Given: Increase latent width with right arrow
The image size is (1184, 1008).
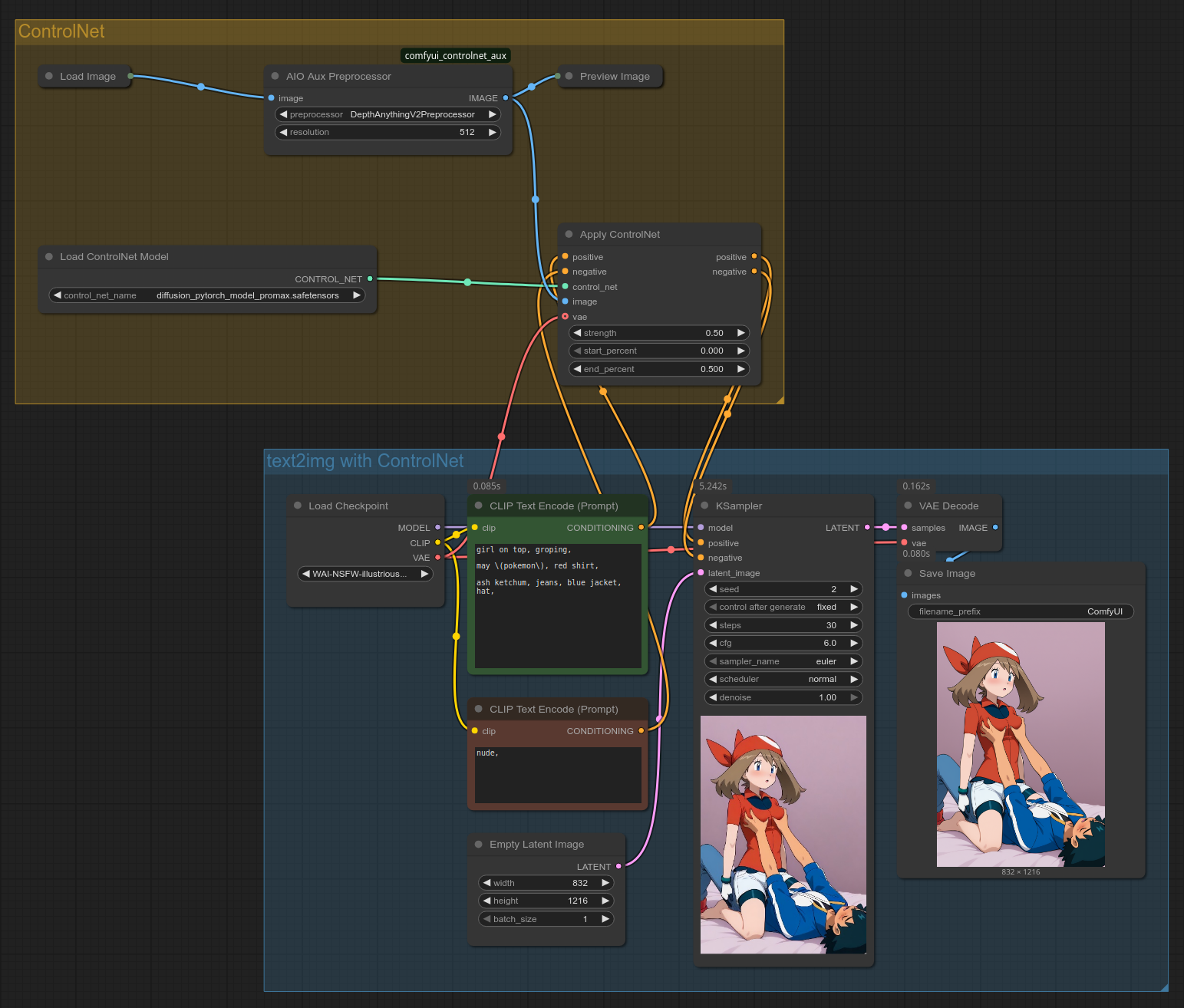Looking at the screenshot, I should tap(605, 883).
